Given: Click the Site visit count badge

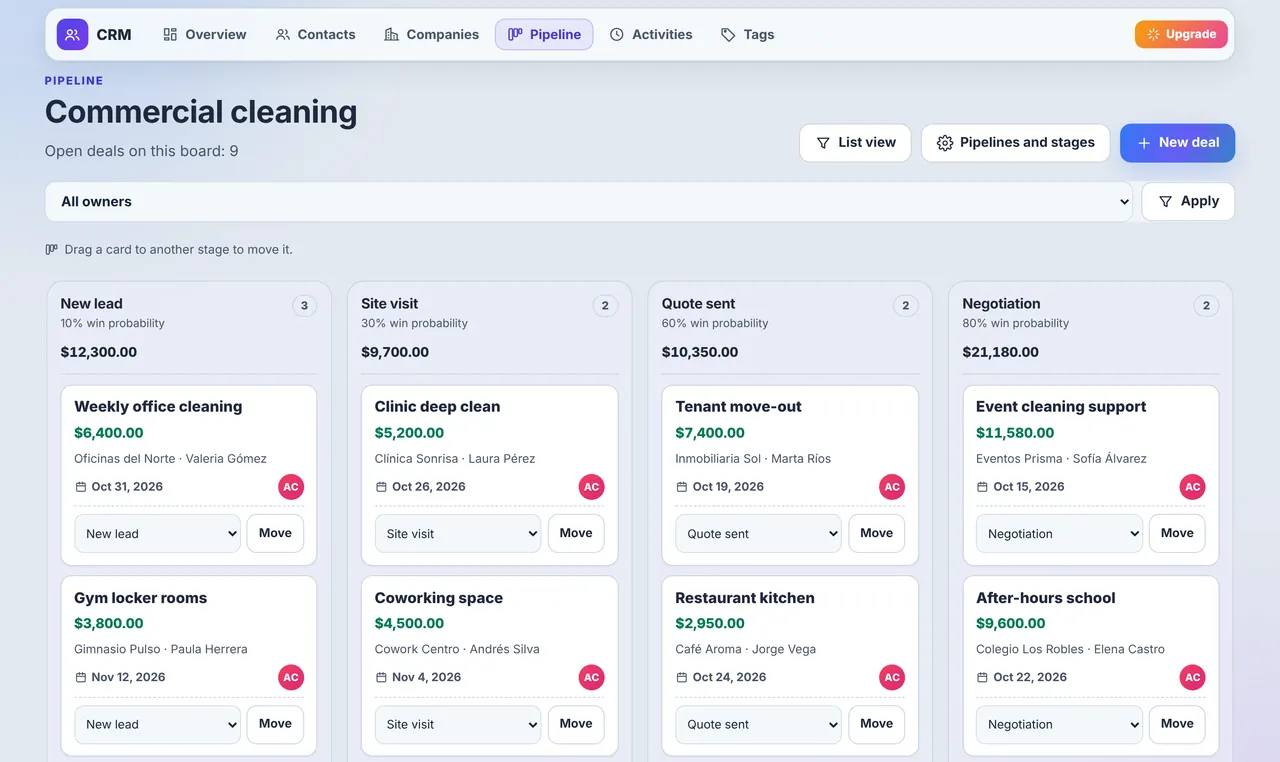Looking at the screenshot, I should (605, 306).
